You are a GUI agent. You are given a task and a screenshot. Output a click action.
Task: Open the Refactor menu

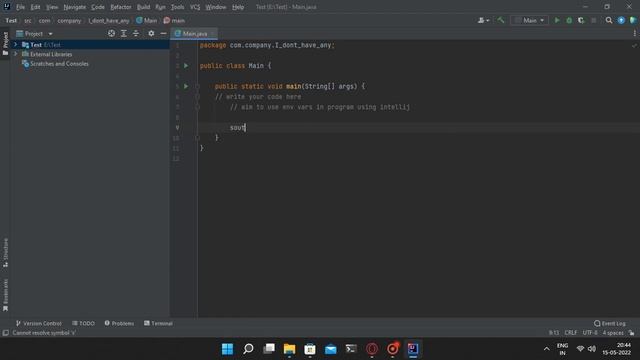[121, 7]
